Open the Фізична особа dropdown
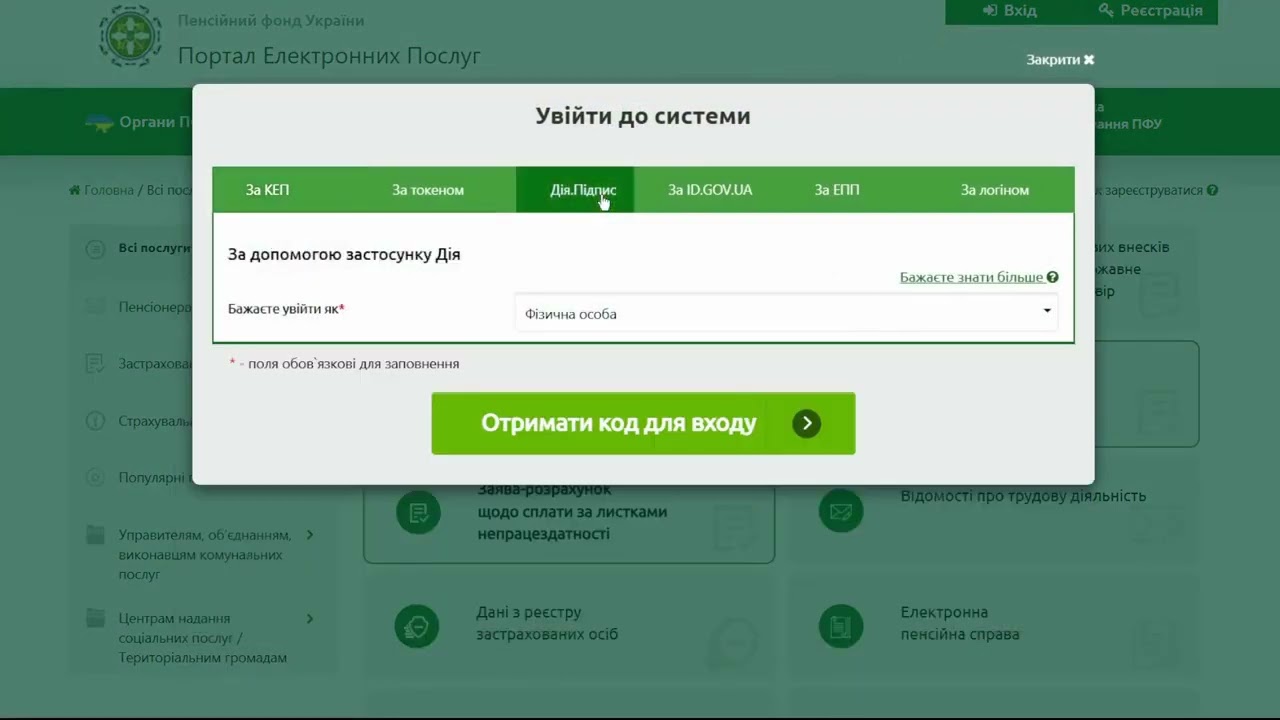 786,313
